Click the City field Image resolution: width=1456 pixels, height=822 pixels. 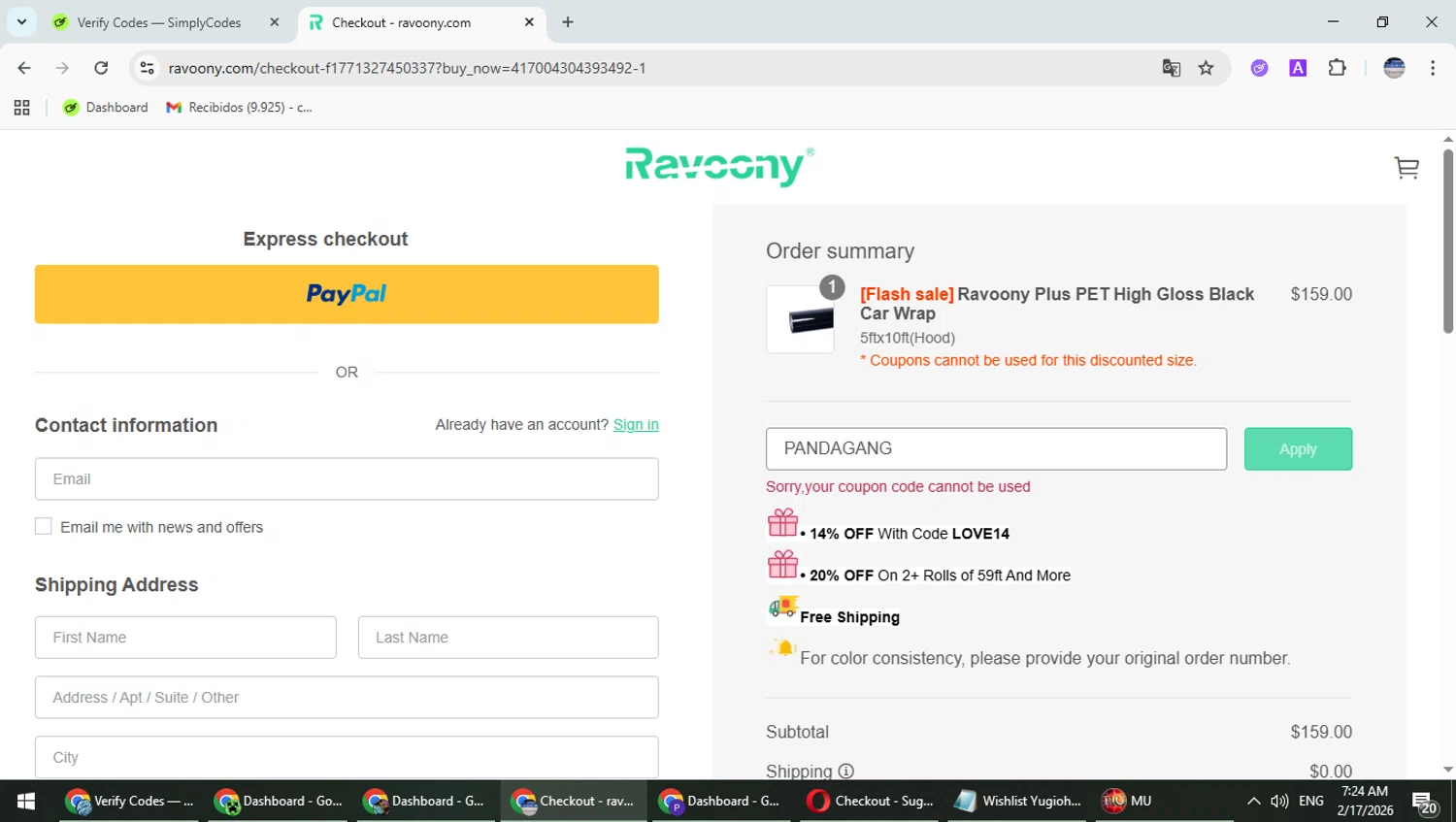click(347, 757)
